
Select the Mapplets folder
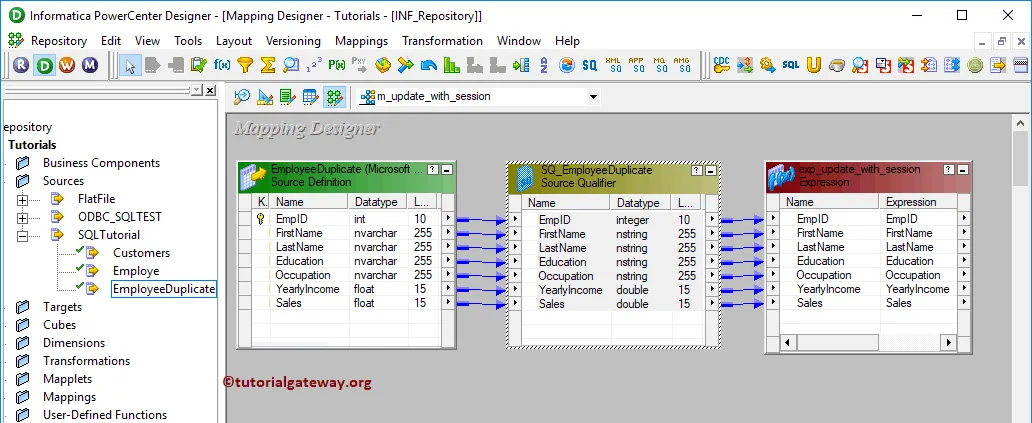coord(67,379)
